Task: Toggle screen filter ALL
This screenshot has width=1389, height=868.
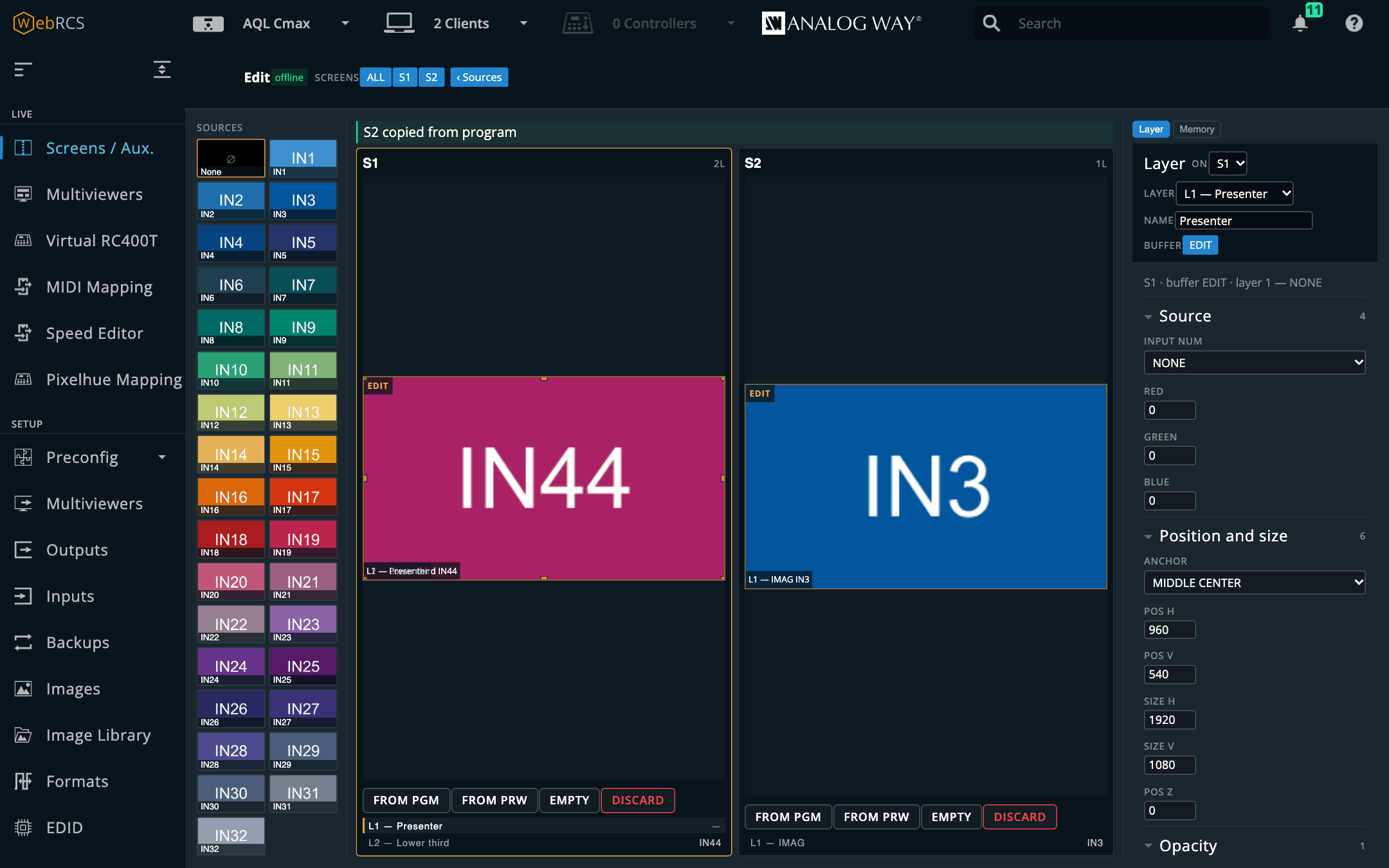Action: pos(376,77)
